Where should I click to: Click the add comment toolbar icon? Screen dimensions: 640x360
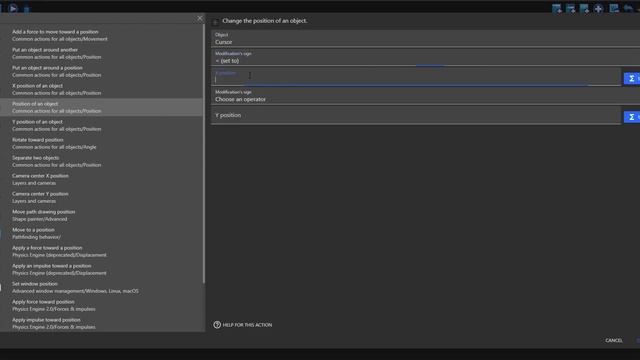tap(584, 9)
